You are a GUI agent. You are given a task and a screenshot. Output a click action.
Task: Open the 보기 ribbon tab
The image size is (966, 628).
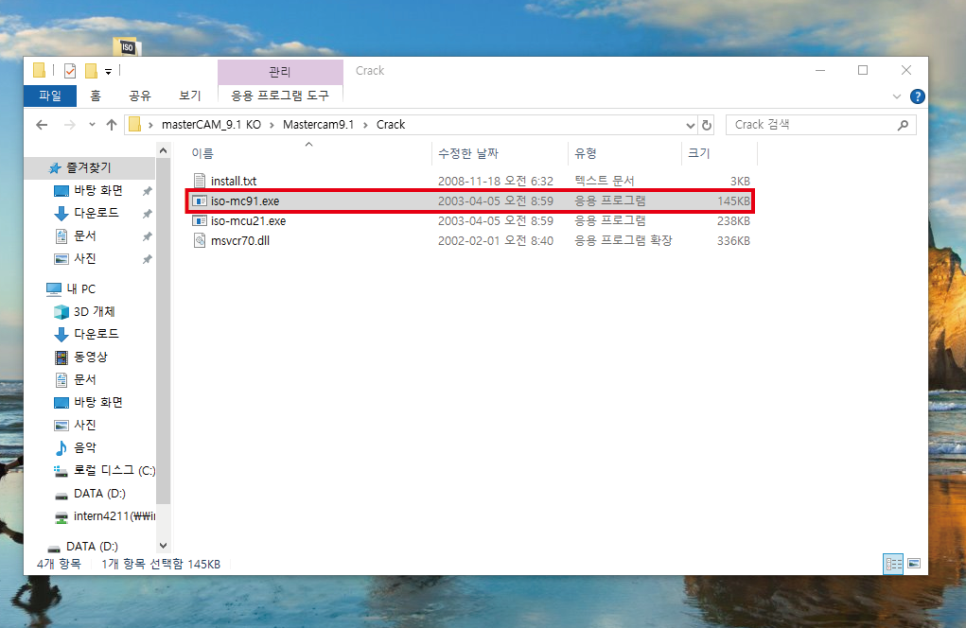point(190,96)
